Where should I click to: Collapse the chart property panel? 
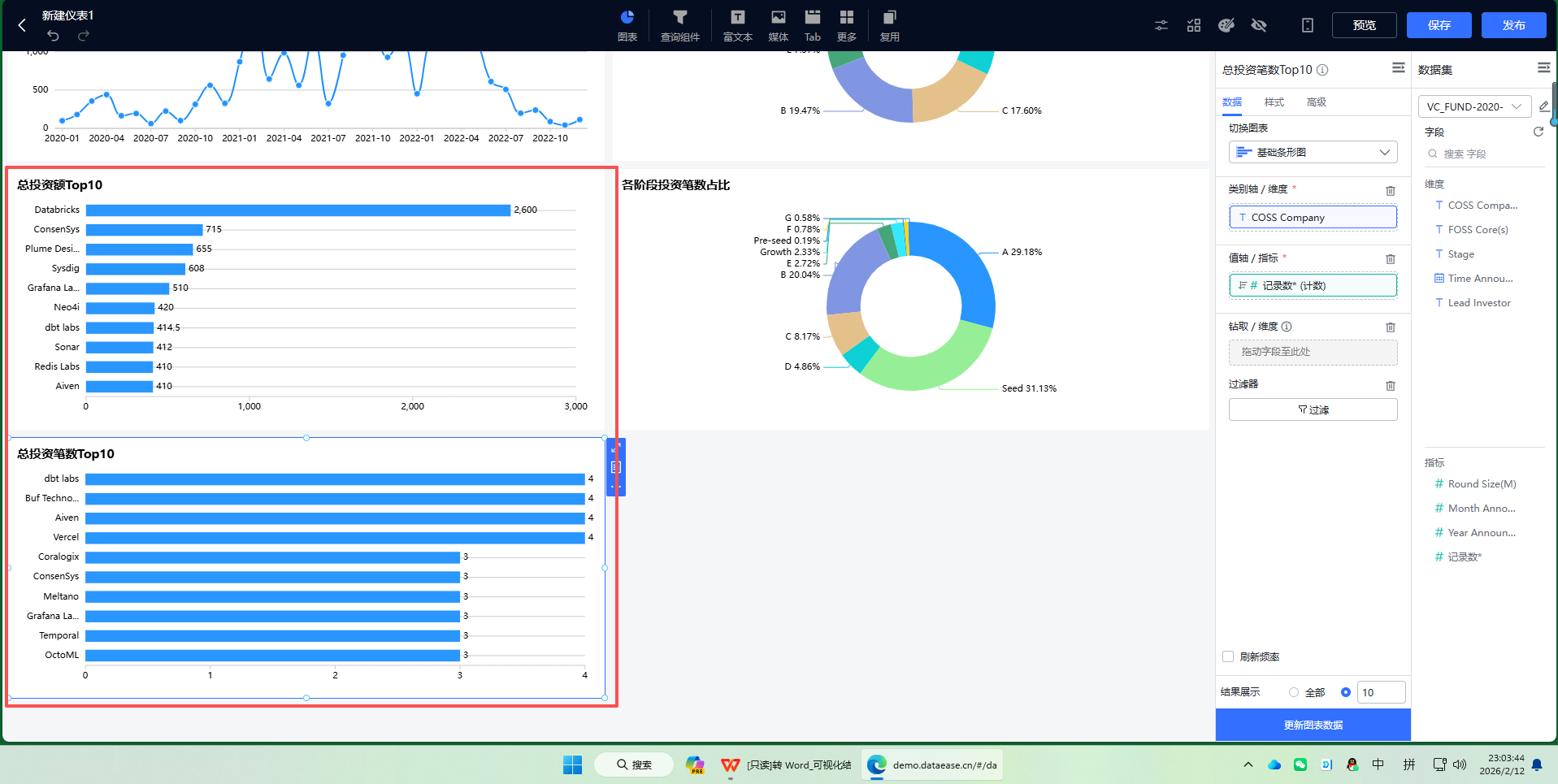click(x=1399, y=67)
